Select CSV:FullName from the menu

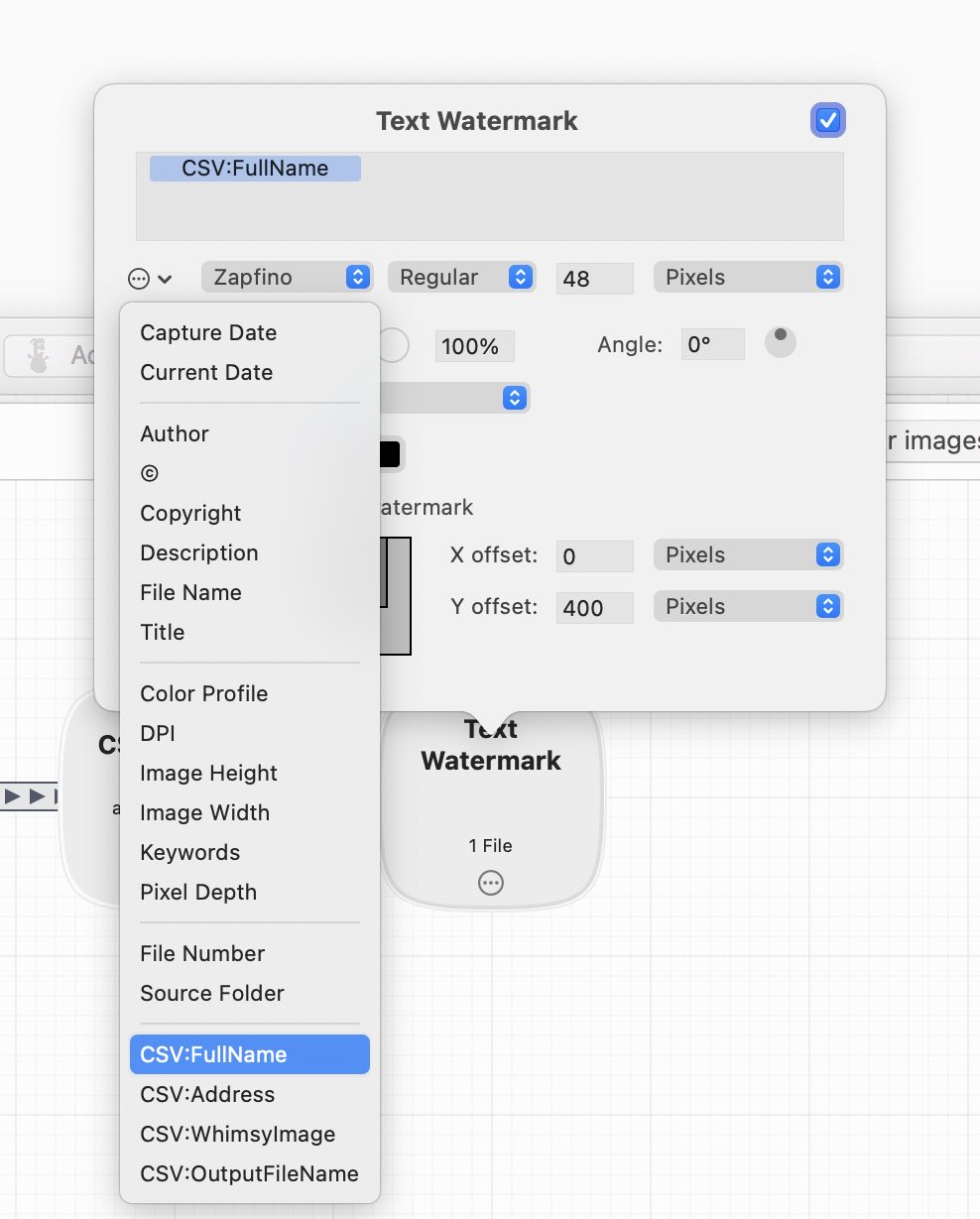[250, 1054]
